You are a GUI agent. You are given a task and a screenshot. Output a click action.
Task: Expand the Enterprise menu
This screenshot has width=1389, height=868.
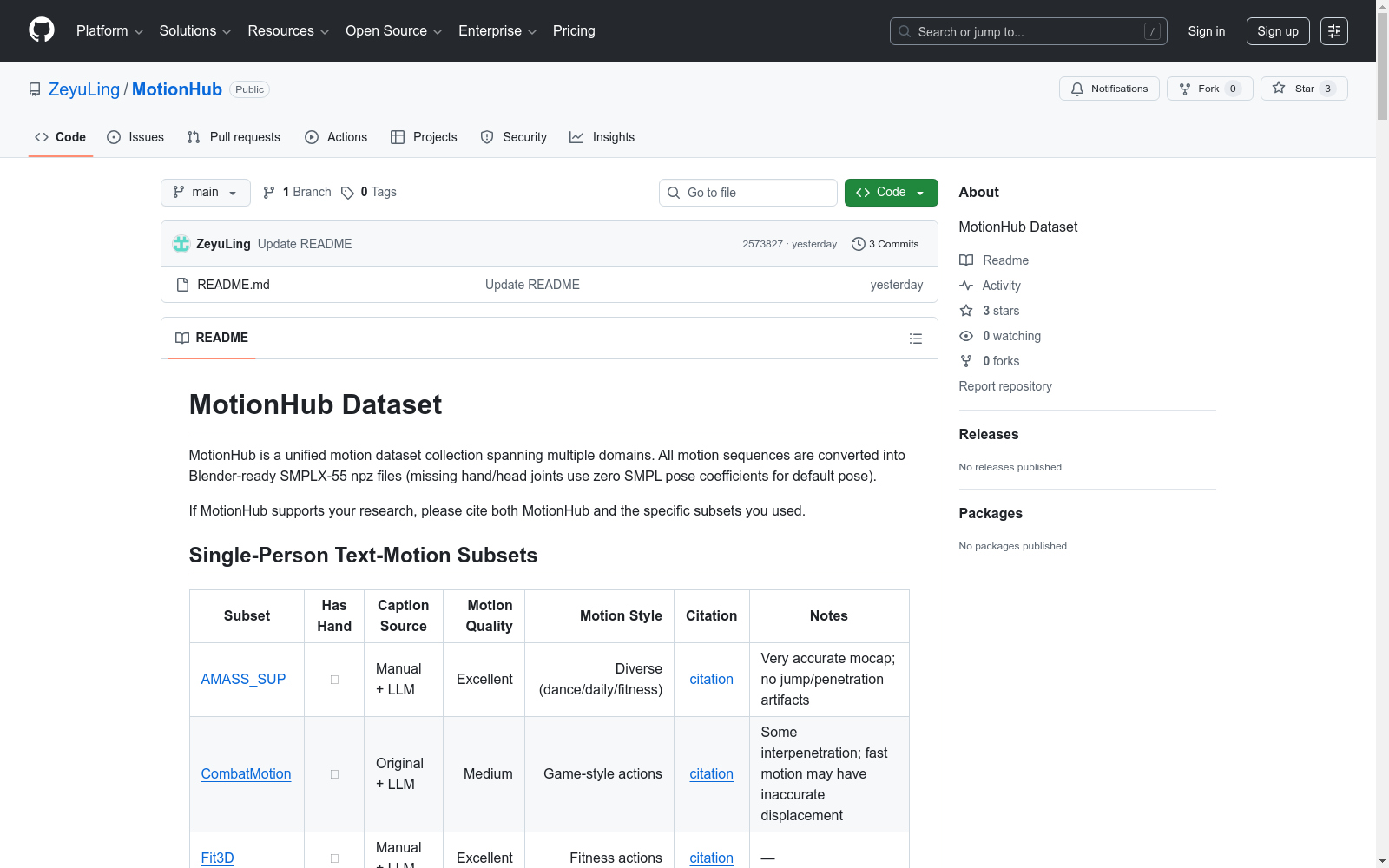click(x=497, y=31)
